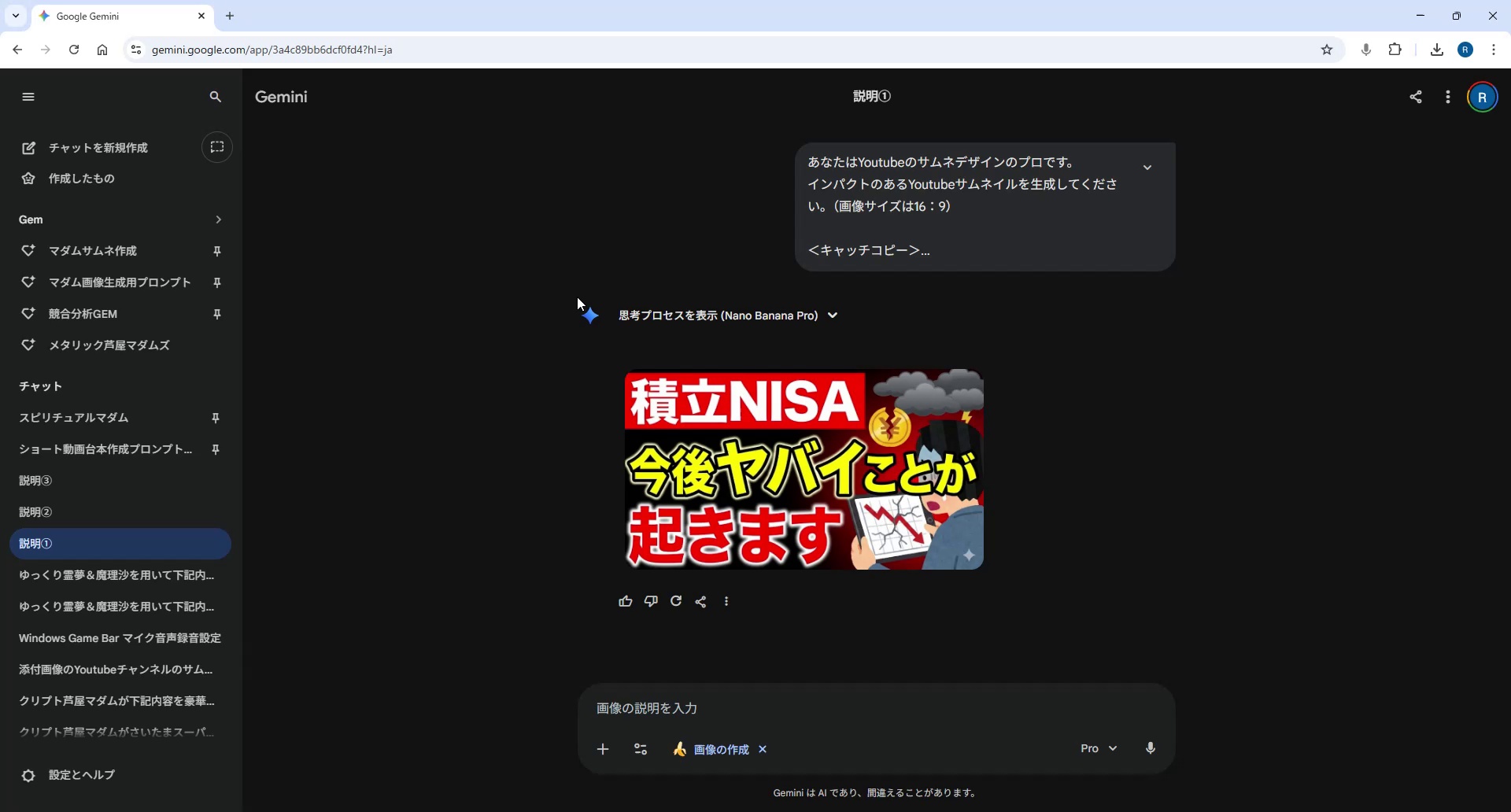The width and height of the screenshot is (1511, 812).
Task: Click the generated NISA thumbnail image
Action: pos(803,469)
